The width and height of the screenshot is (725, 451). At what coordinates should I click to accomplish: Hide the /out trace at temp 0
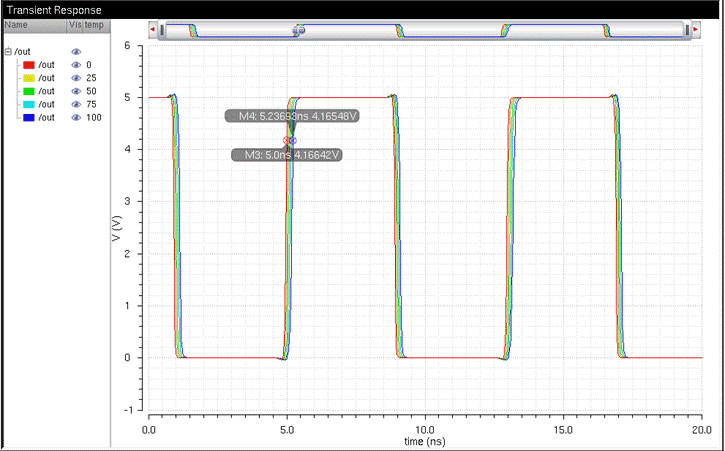pos(76,65)
